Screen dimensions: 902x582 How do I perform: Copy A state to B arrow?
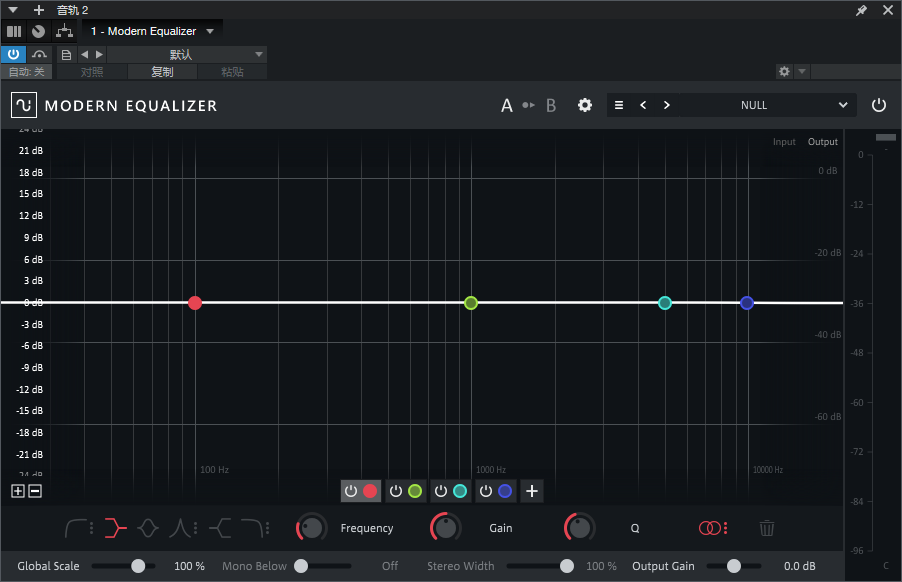click(529, 105)
